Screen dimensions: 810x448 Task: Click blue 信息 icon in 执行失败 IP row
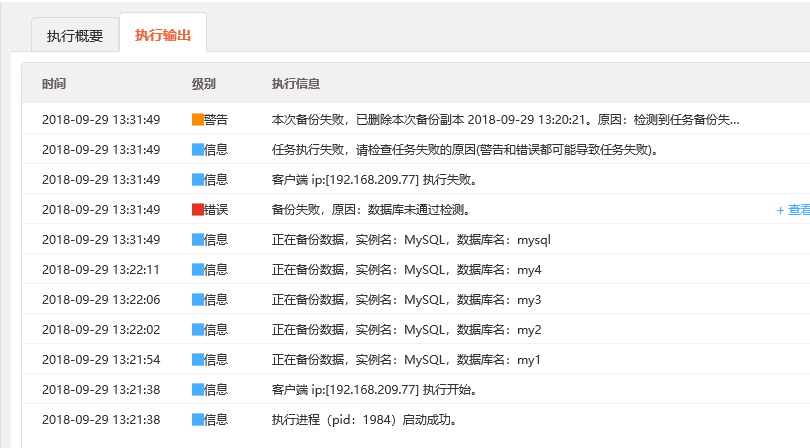[x=197, y=180]
